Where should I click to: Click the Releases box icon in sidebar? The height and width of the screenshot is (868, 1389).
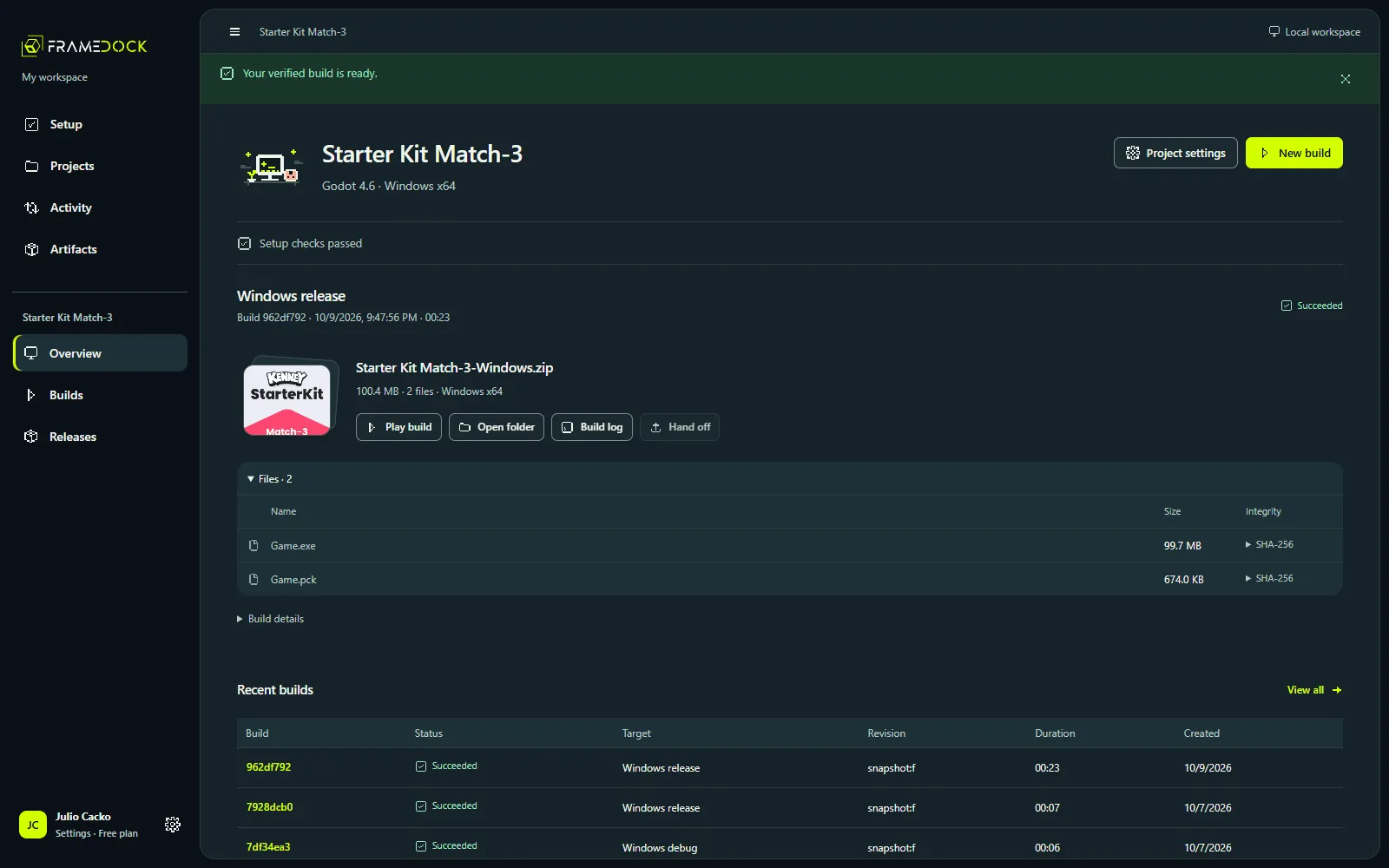(x=31, y=437)
